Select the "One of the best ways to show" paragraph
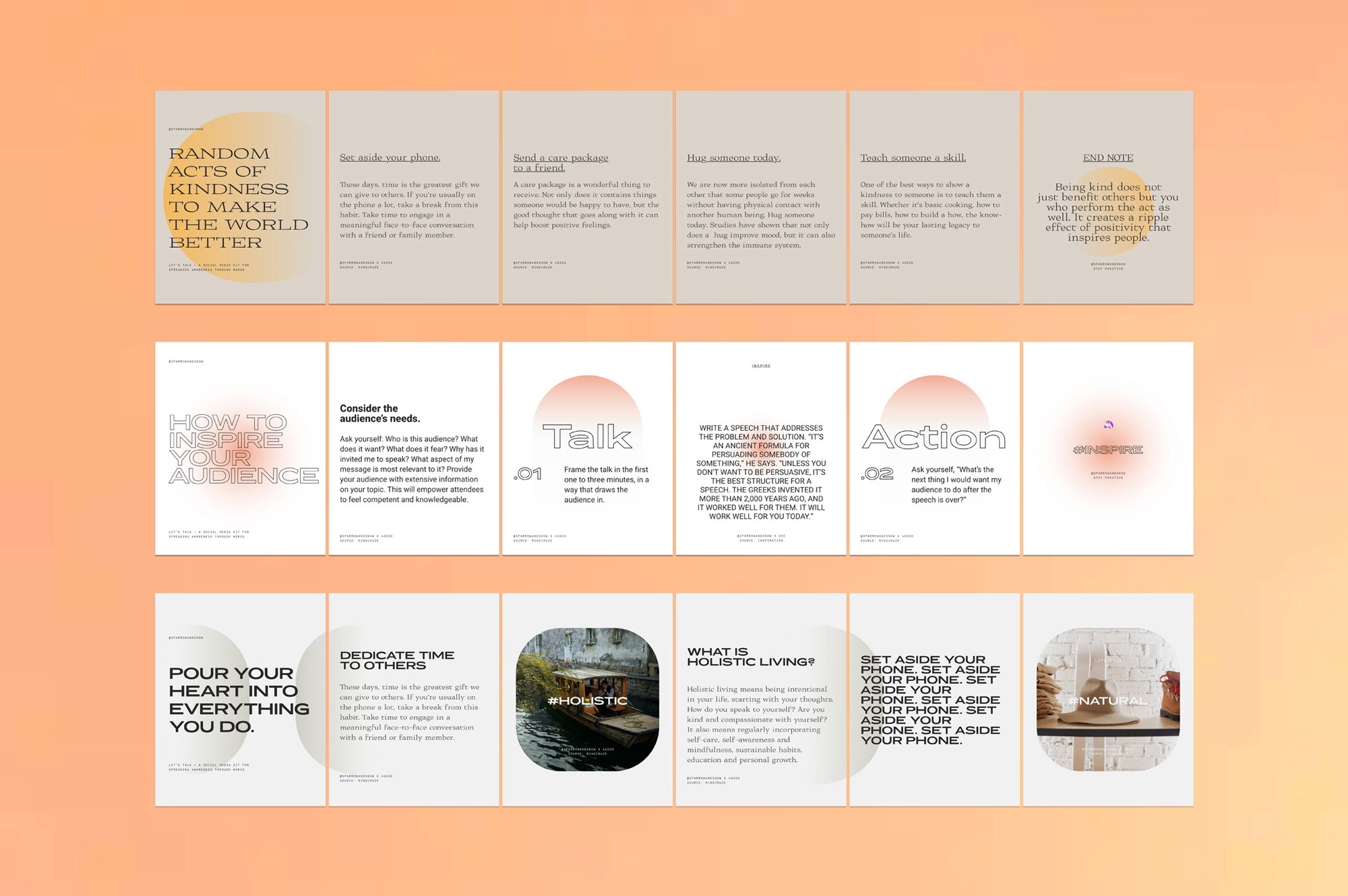 point(931,210)
